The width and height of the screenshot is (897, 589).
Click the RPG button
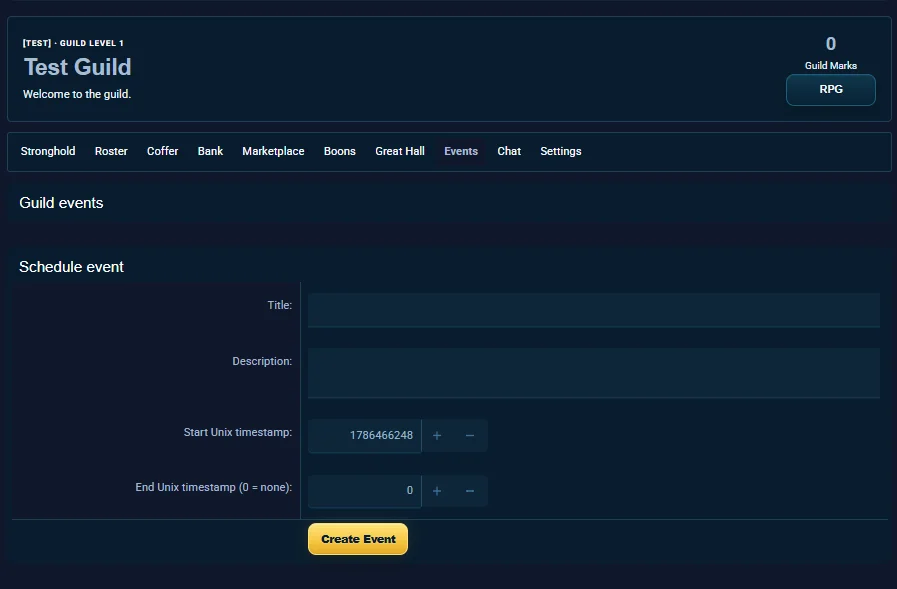pyautogui.click(x=831, y=90)
